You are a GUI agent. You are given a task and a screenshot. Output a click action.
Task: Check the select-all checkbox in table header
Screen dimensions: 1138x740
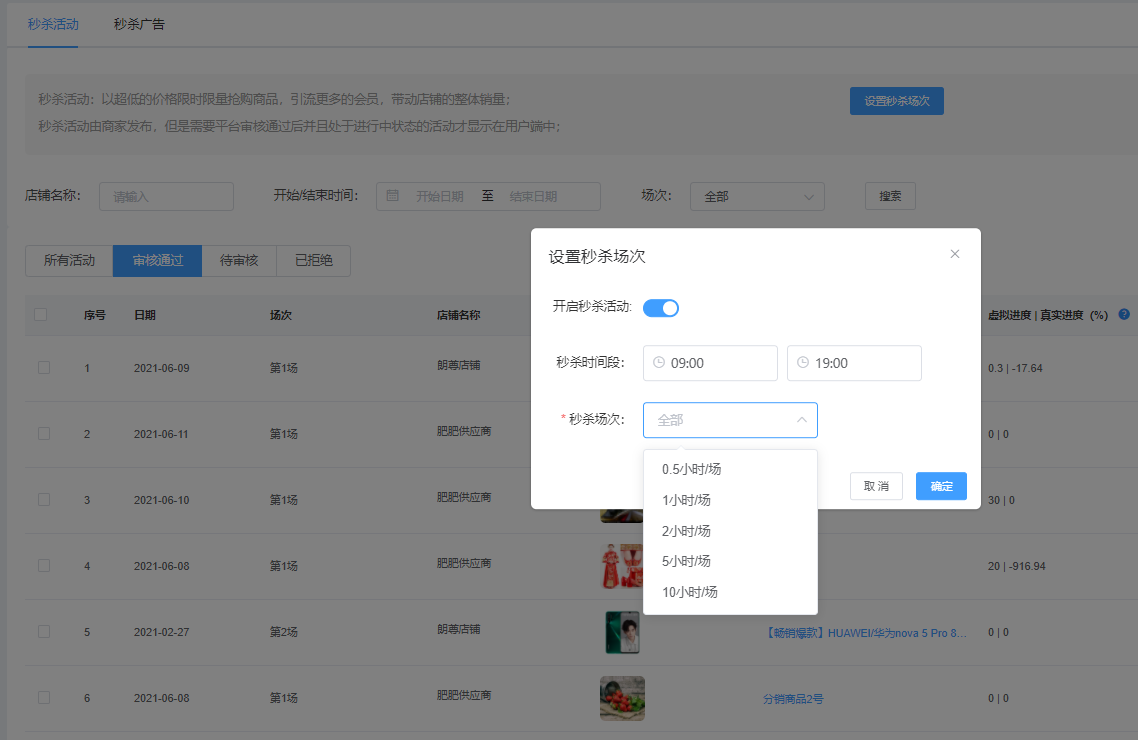click(41, 315)
